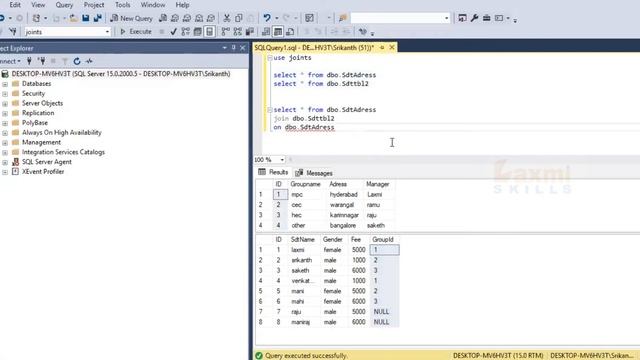Open the Tools menu
This screenshot has width=640, height=360.
pos(122,5)
